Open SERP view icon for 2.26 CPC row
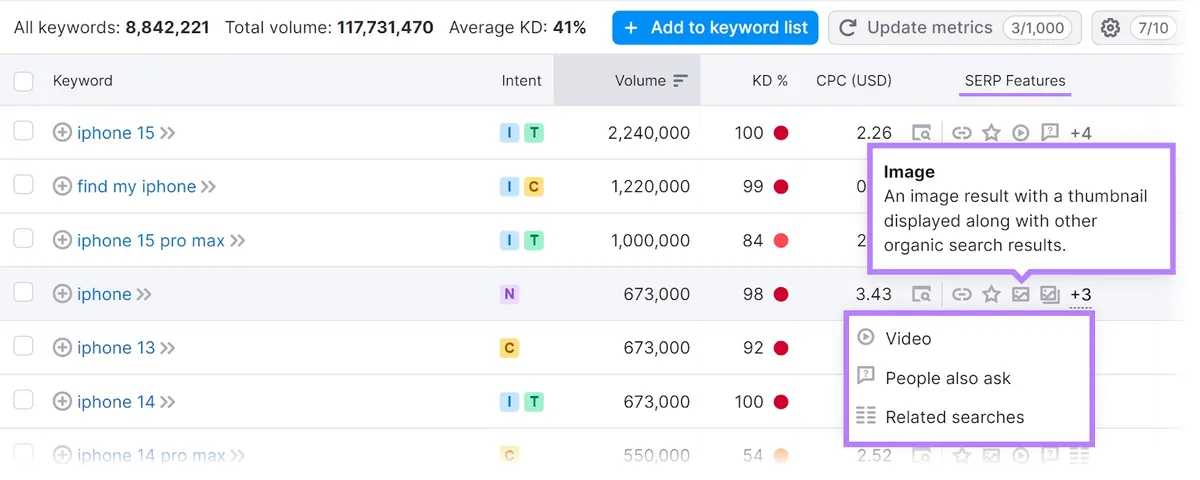Viewport: 1200px width, 480px height. tap(921, 132)
